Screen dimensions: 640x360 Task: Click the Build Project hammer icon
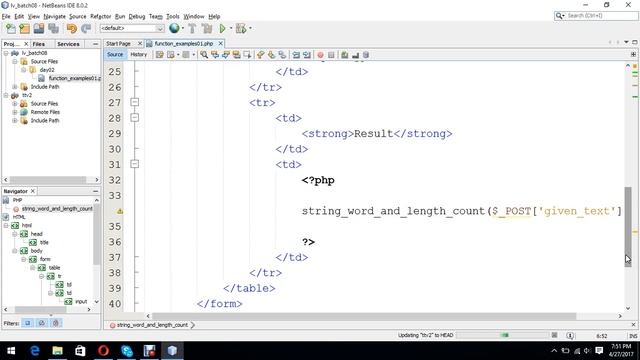192,29
